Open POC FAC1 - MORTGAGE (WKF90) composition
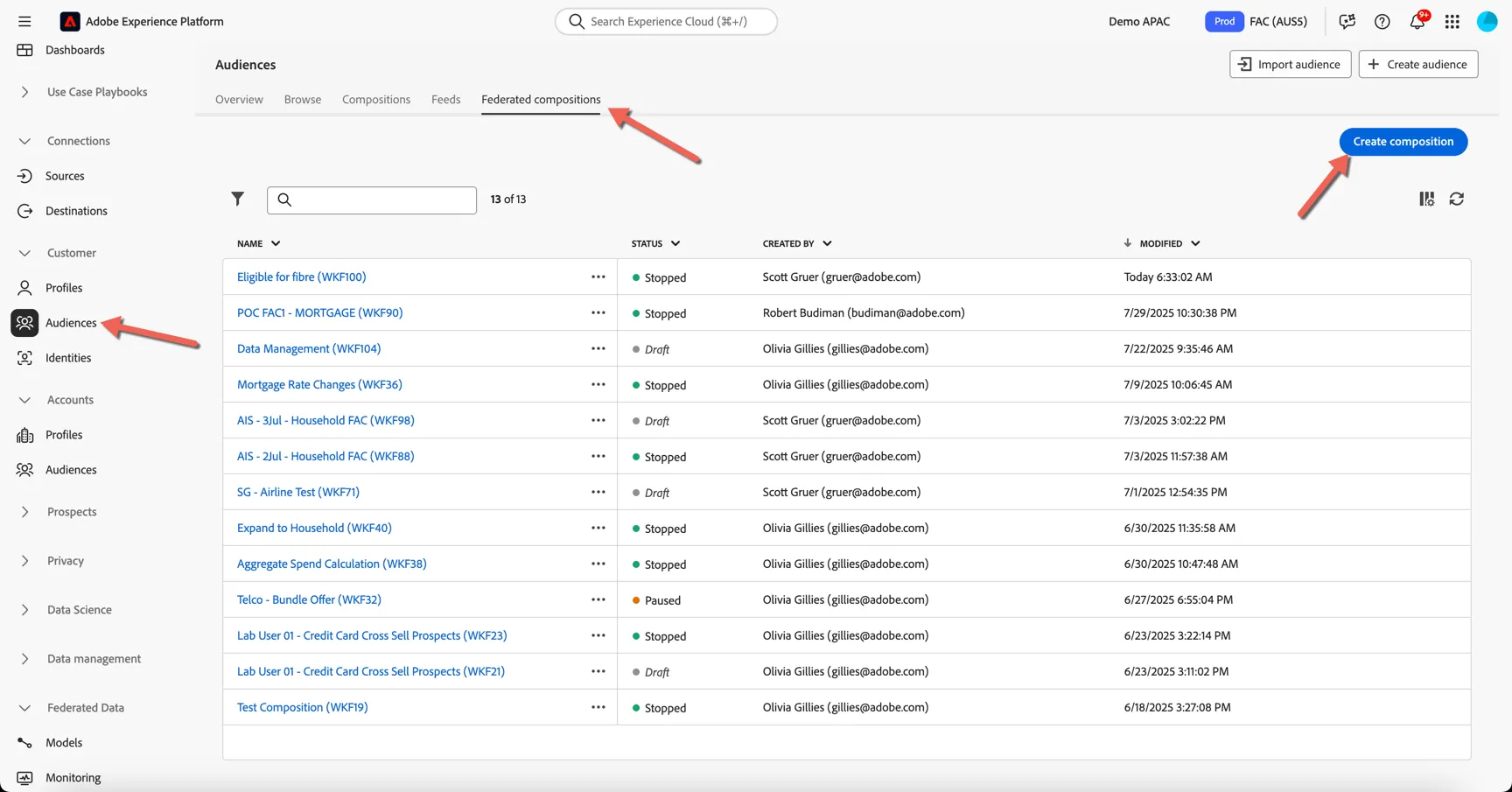Image resolution: width=1512 pixels, height=792 pixels. (319, 312)
